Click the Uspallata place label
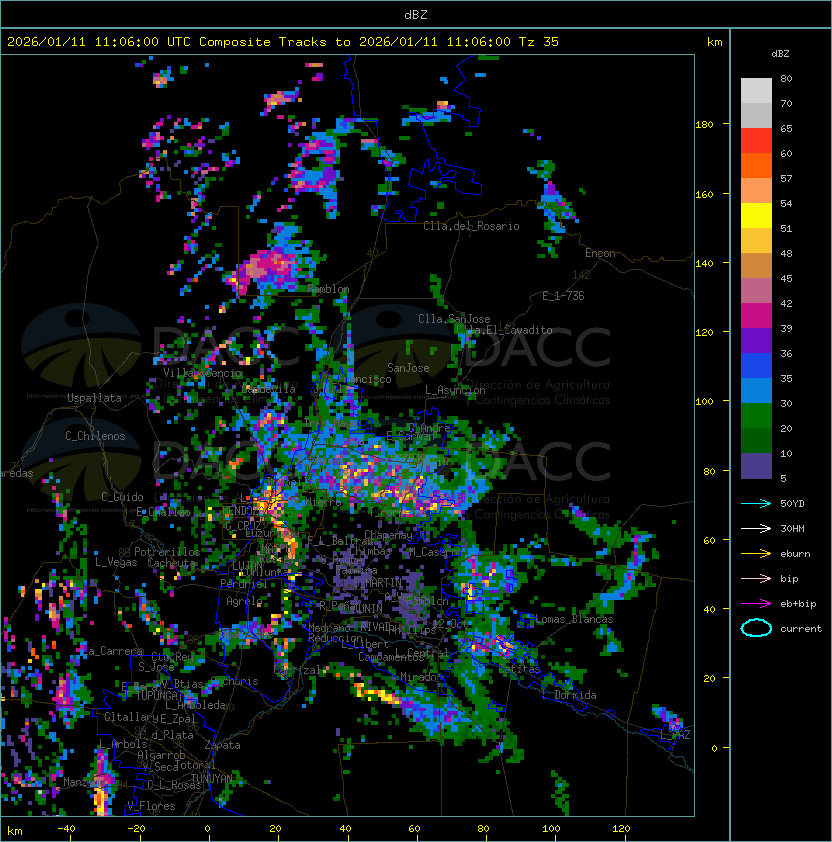The height and width of the screenshot is (842, 832). [x=94, y=398]
